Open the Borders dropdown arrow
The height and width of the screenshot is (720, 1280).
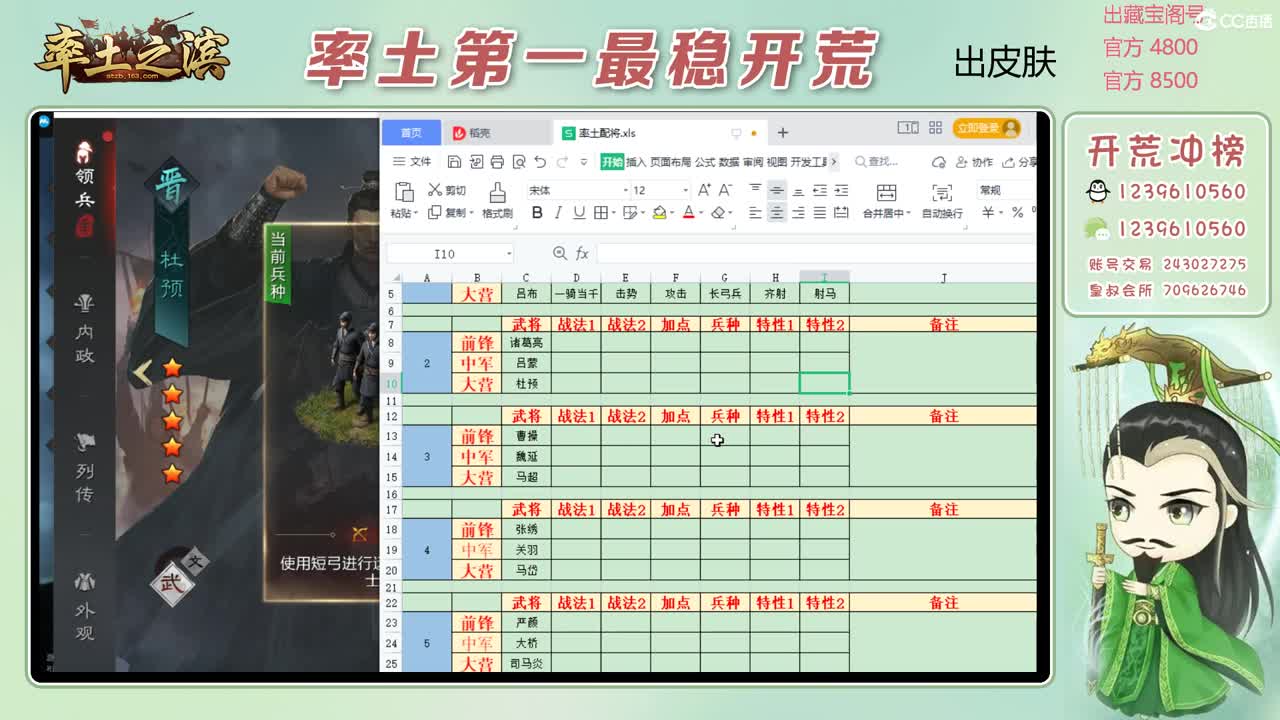tap(613, 213)
